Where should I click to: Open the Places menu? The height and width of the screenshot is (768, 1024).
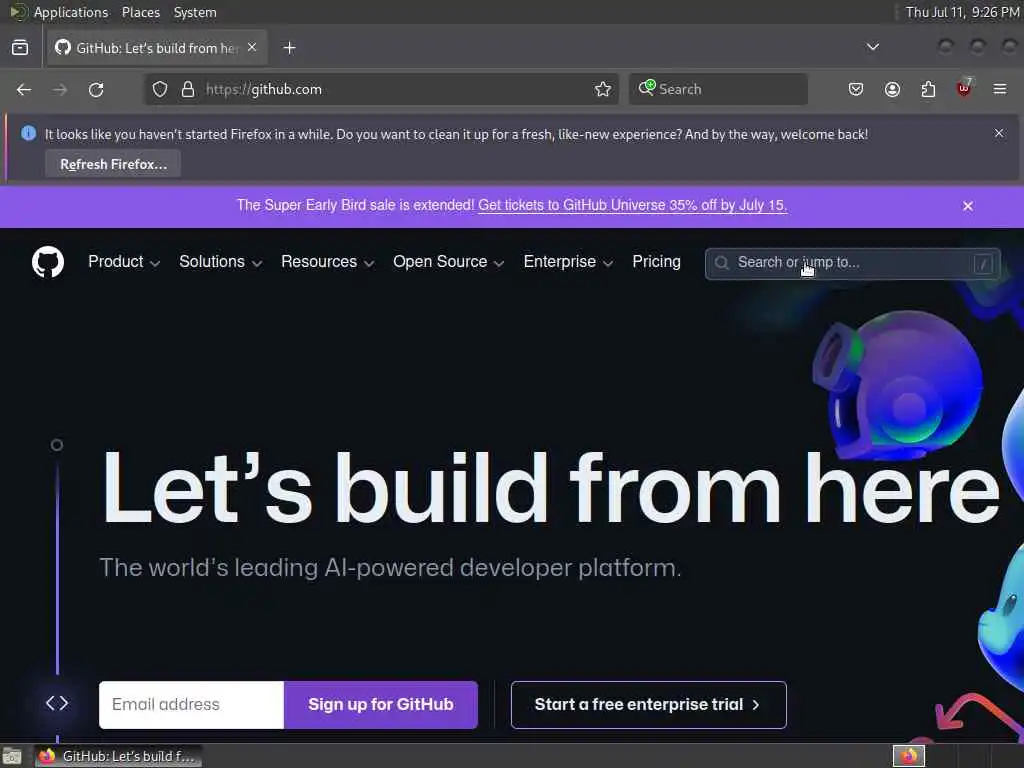tap(140, 12)
